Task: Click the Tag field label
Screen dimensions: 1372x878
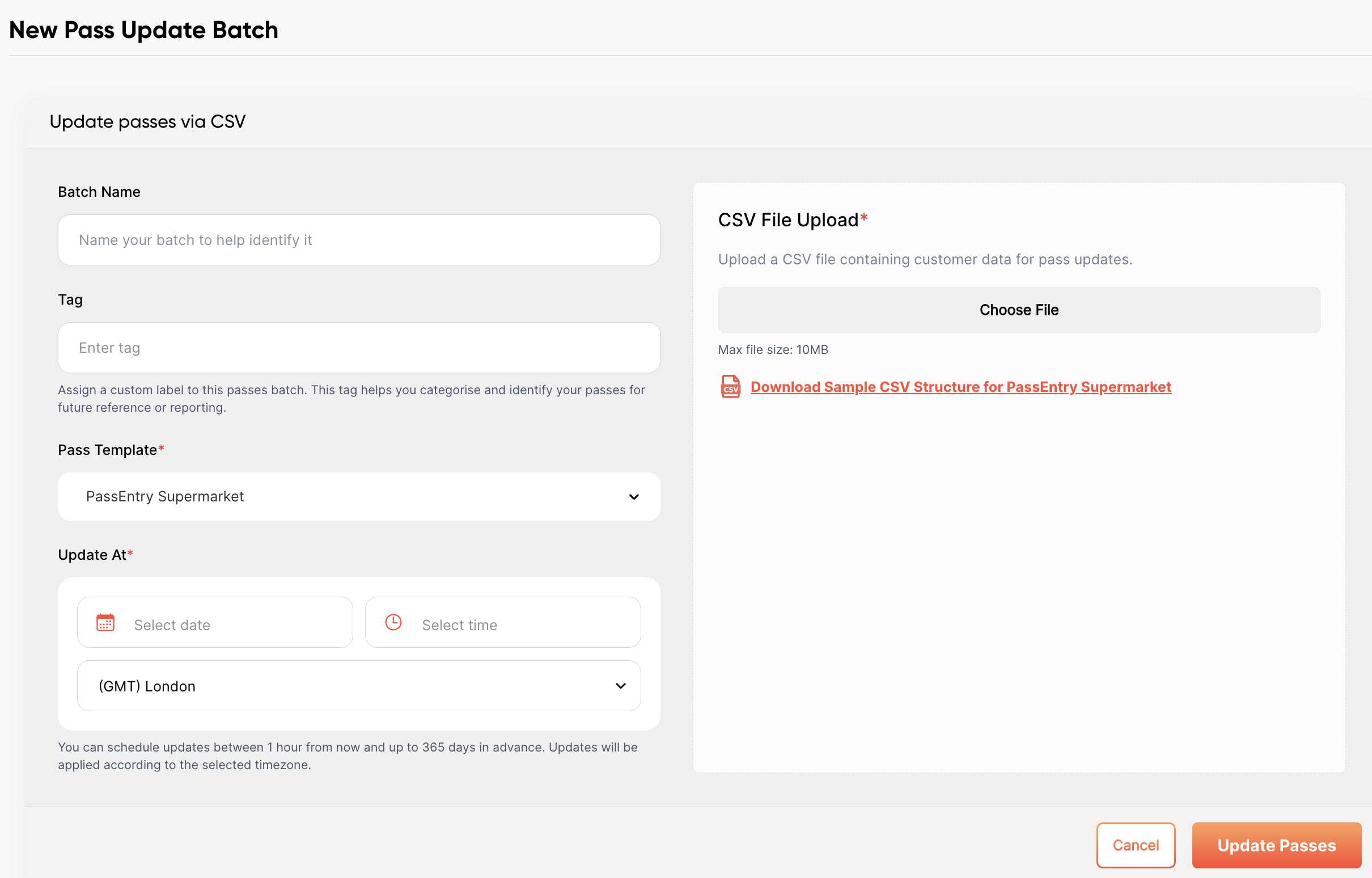Action: point(70,300)
